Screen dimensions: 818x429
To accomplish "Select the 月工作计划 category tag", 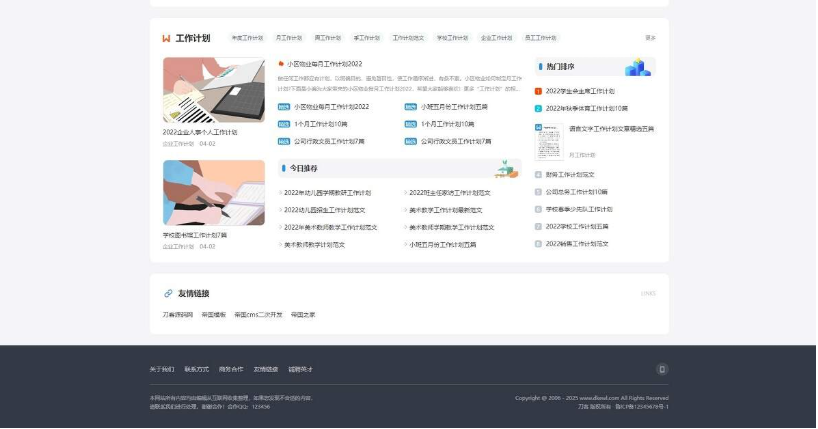I will click(288, 38).
